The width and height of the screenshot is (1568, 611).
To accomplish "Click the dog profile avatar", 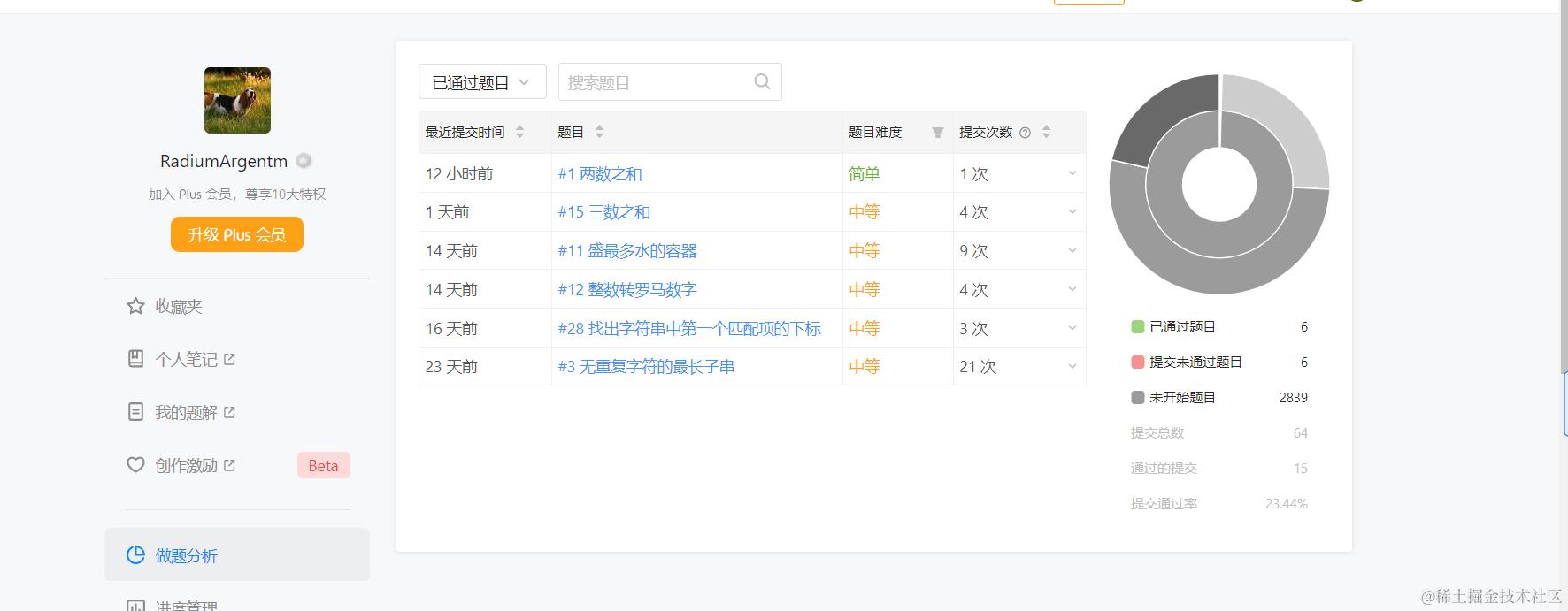I will [x=237, y=100].
